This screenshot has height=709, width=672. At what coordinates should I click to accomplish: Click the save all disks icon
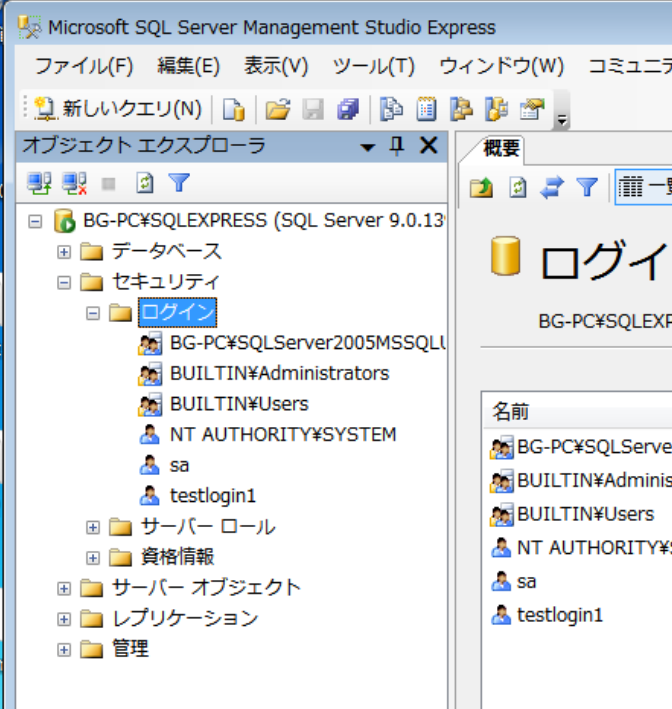pos(348,109)
